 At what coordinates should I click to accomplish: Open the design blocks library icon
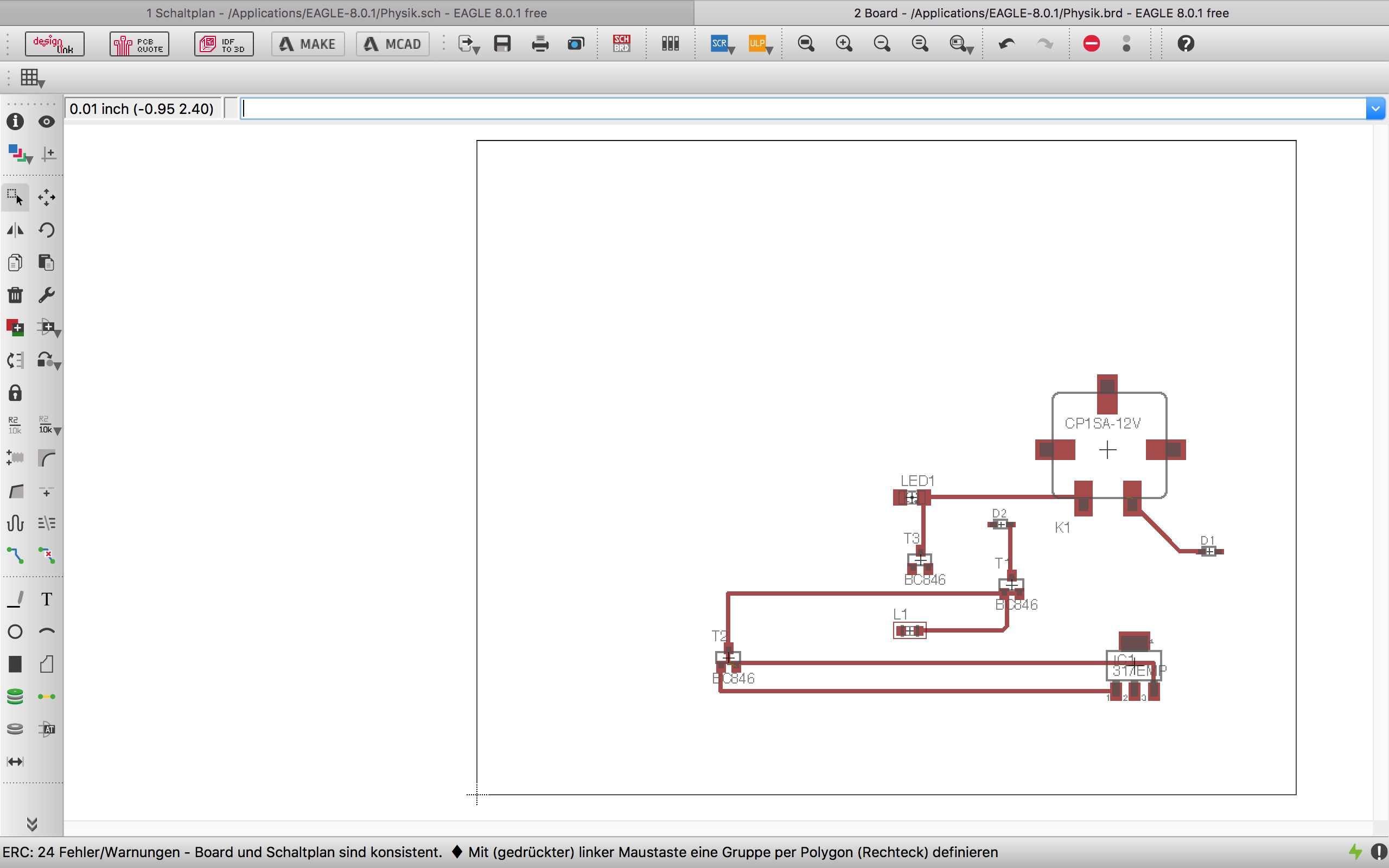(x=671, y=43)
